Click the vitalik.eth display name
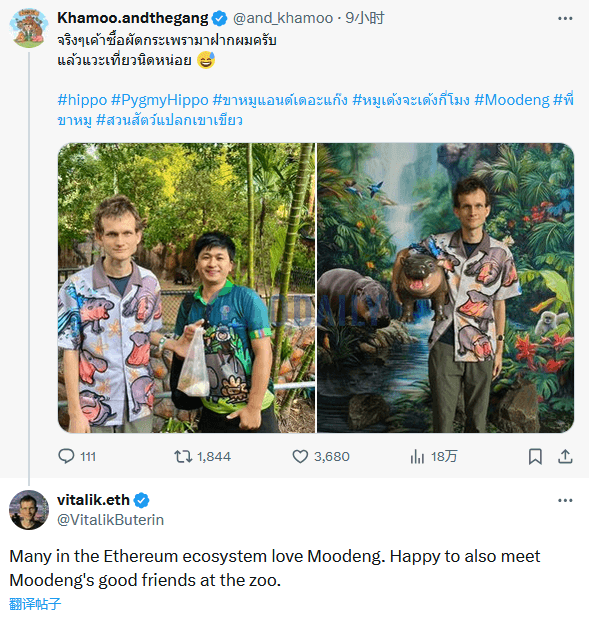Image resolution: width=589 pixels, height=622 pixels. pos(93,500)
